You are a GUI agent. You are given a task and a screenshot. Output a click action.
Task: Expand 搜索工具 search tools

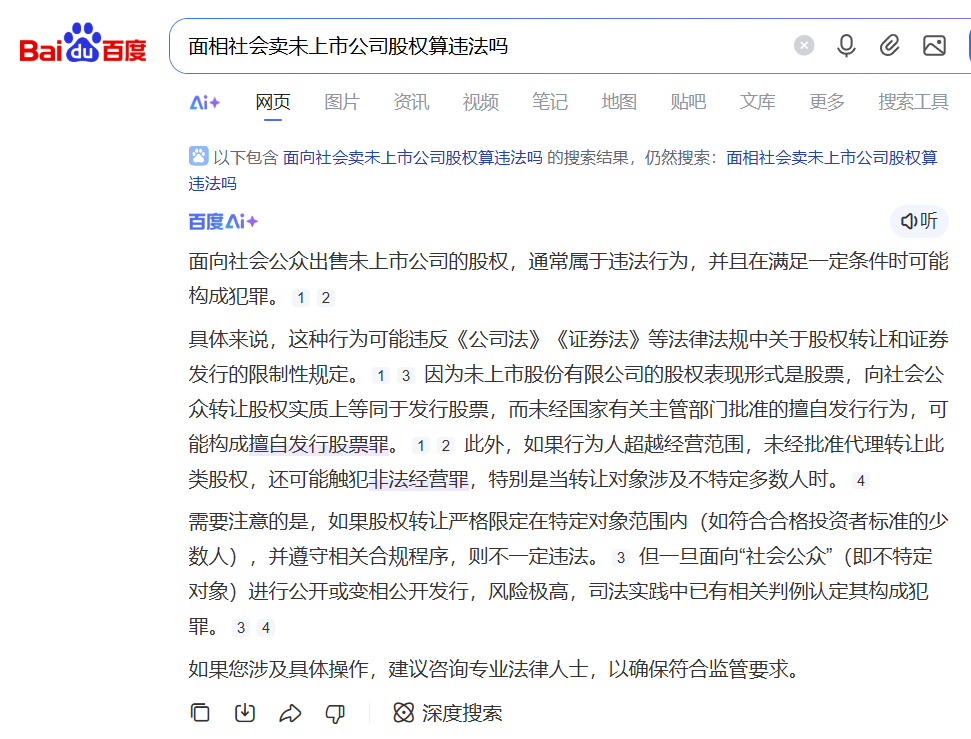tap(913, 102)
